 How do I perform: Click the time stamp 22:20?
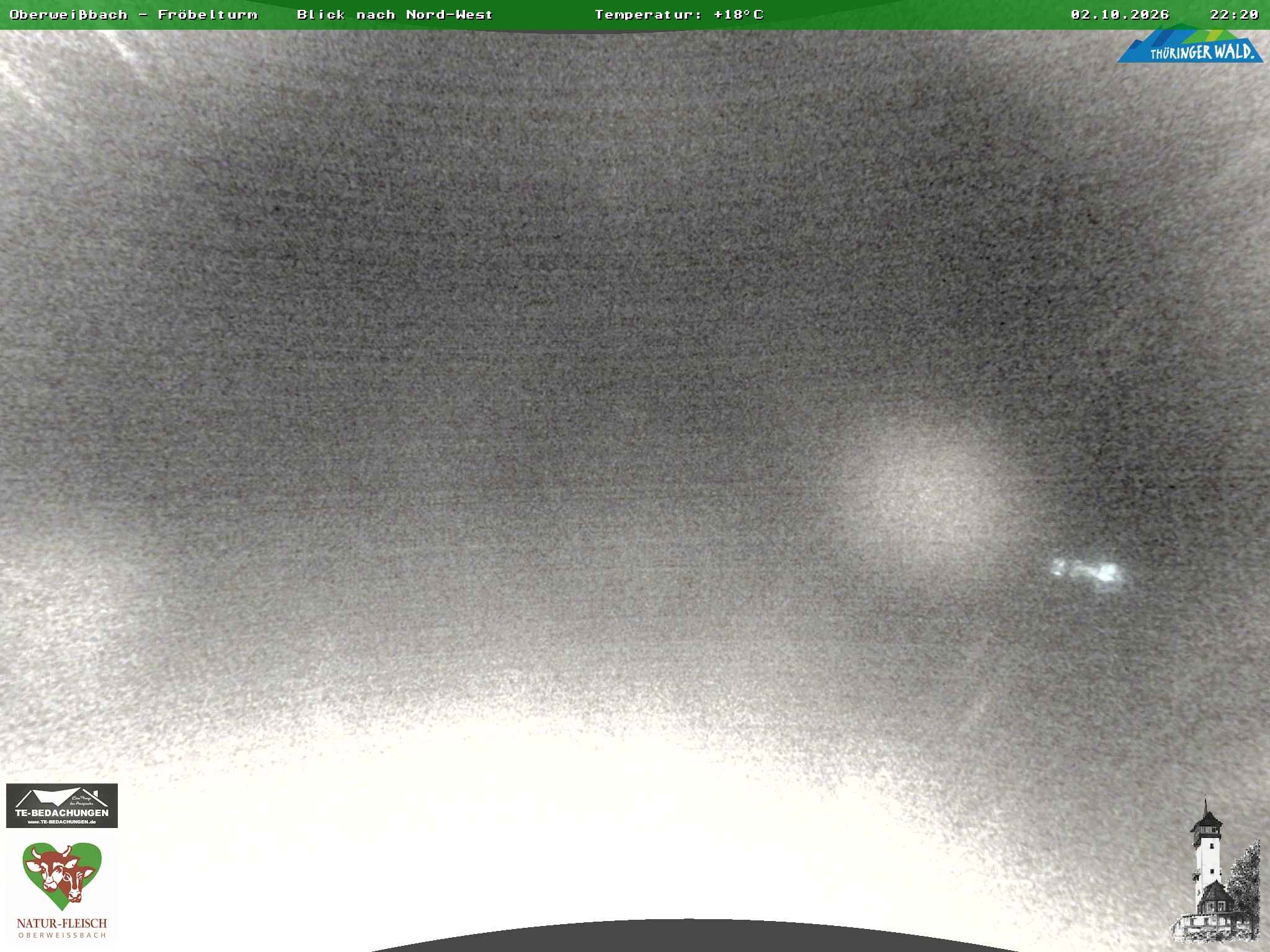1234,14
